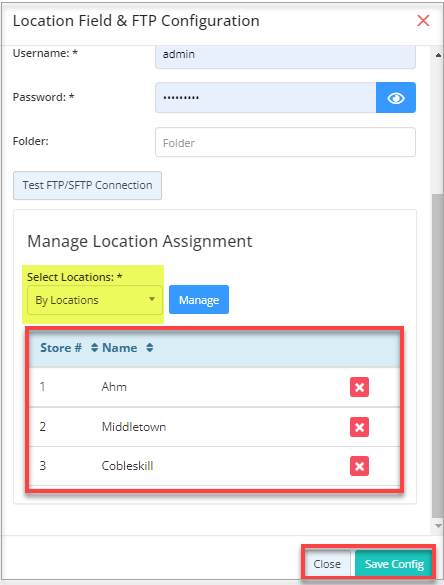
Task: Click the Manage button
Action: click(199, 300)
